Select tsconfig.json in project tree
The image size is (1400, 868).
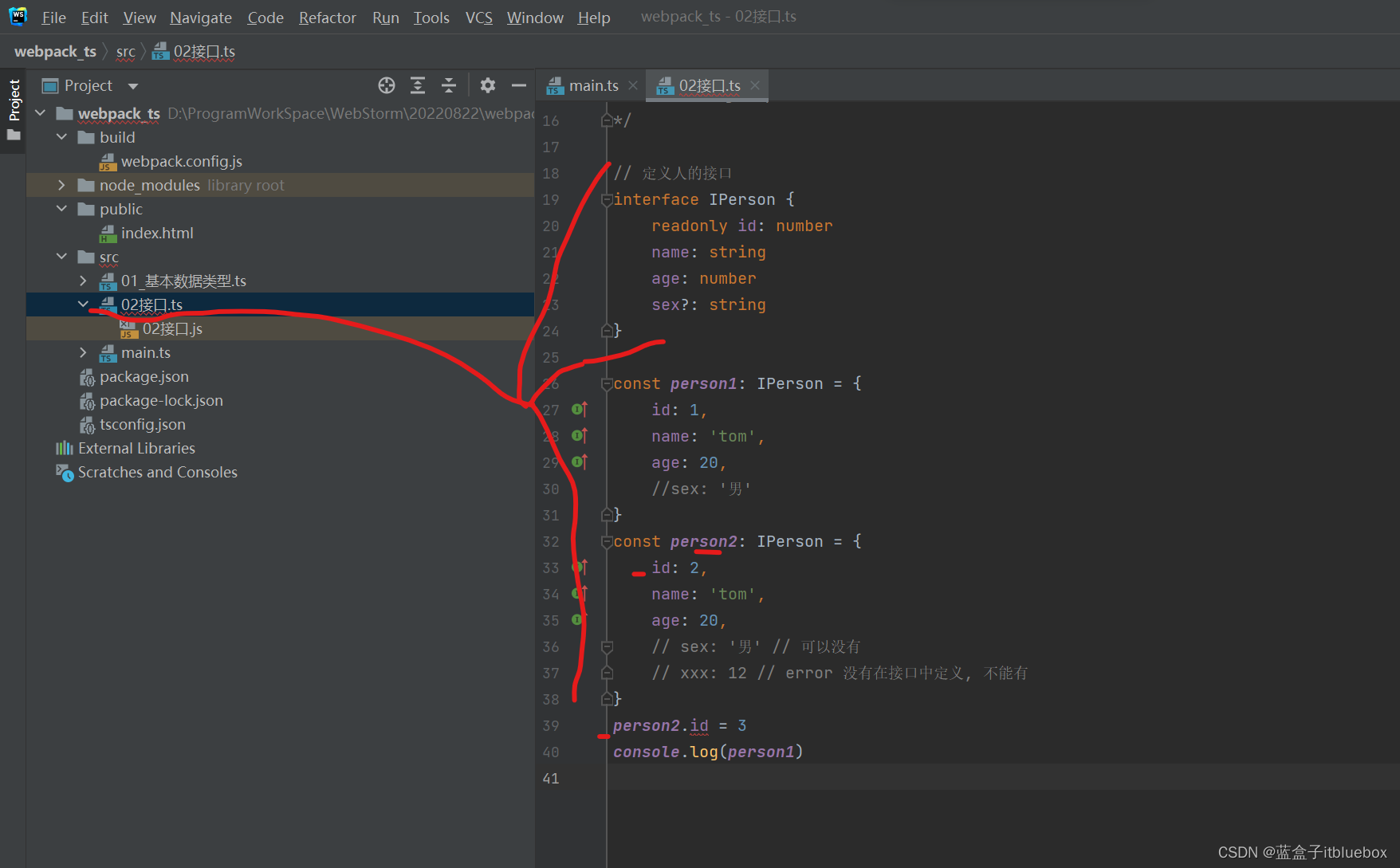click(x=142, y=424)
